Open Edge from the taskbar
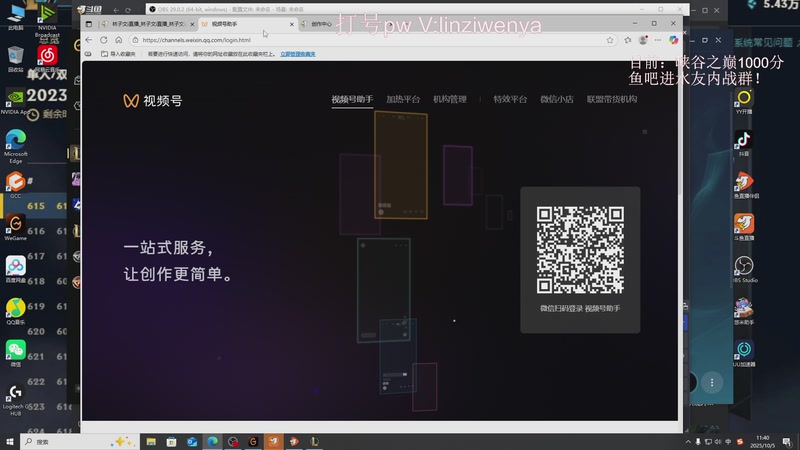The width and height of the screenshot is (800, 450). coord(212,441)
